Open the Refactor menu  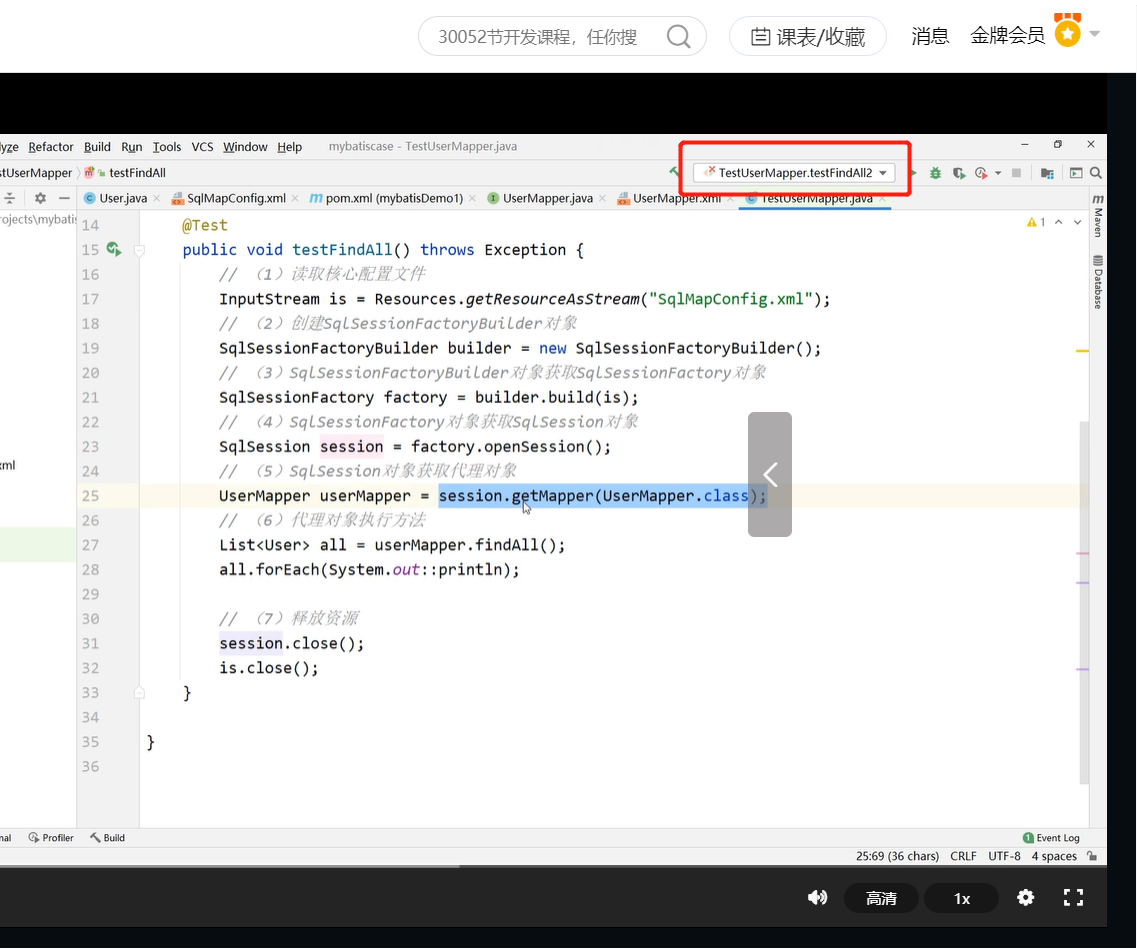(51, 146)
